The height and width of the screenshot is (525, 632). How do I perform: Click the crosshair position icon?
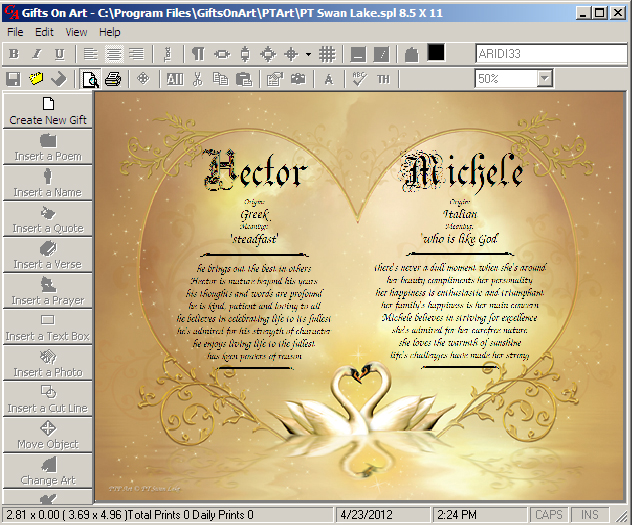pyautogui.click(x=291, y=54)
